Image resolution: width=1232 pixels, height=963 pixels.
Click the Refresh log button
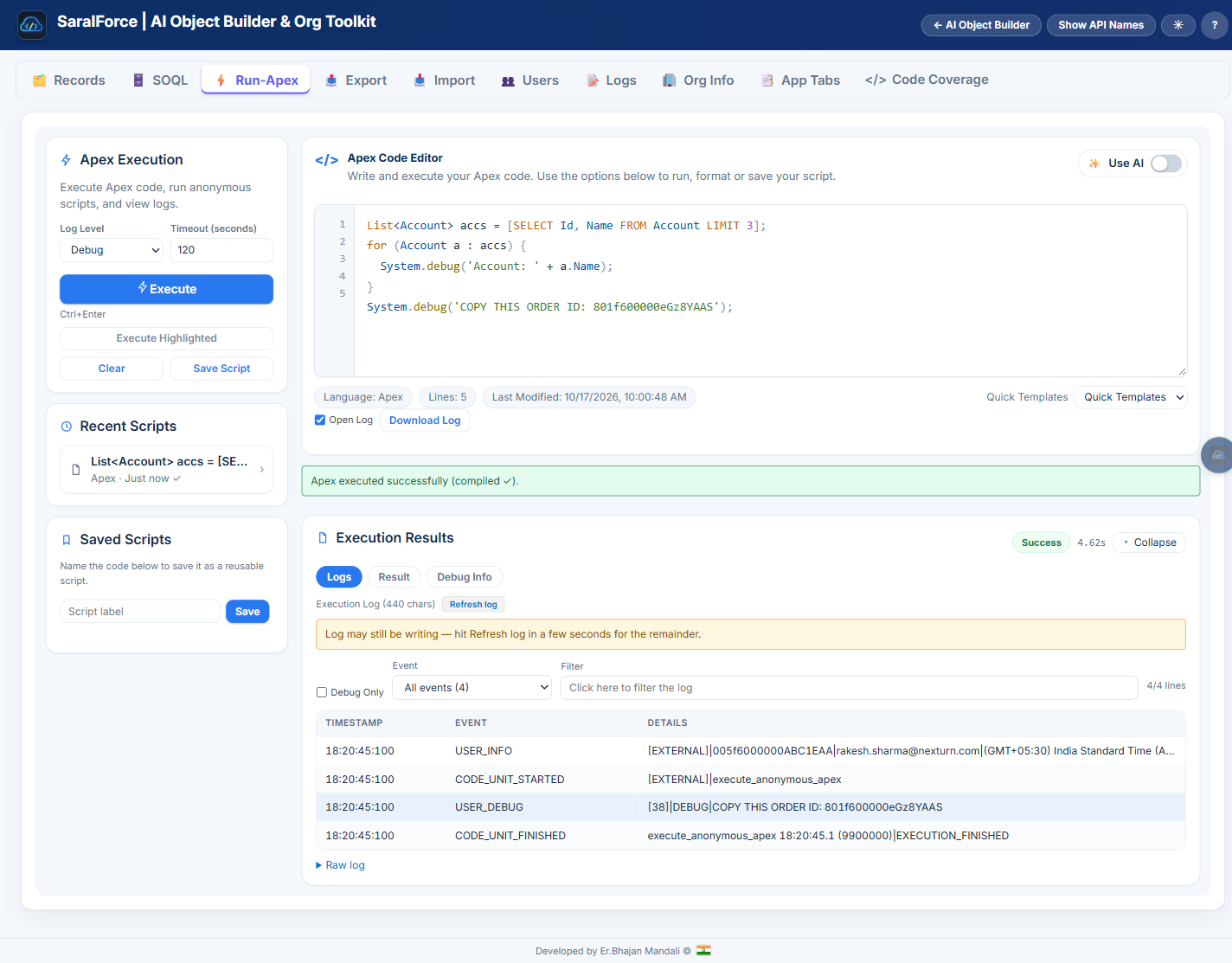pos(473,605)
